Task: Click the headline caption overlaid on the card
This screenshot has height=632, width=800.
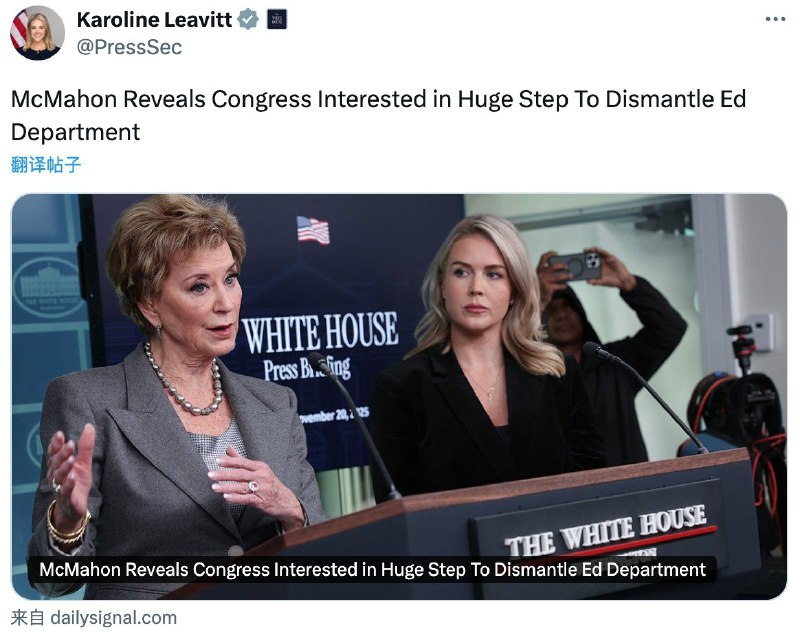Action: click(372, 569)
